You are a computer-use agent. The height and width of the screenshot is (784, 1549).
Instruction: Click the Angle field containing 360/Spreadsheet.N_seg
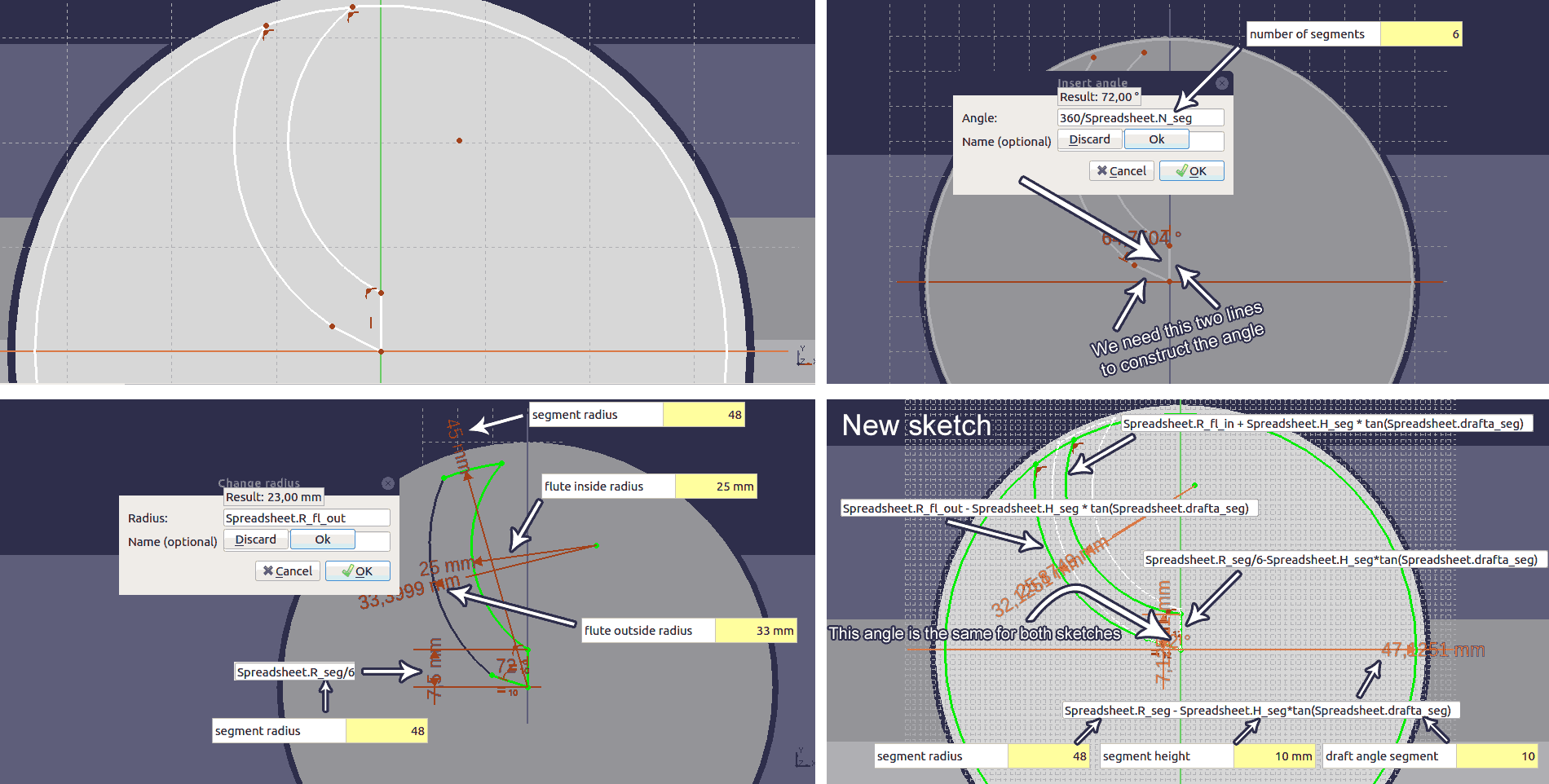1141,118
